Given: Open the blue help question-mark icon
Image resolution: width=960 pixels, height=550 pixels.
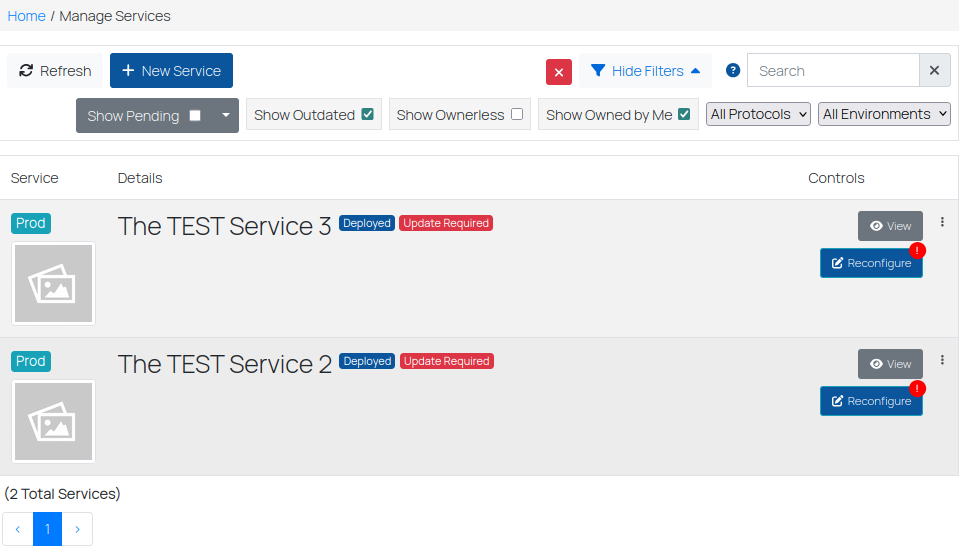Looking at the screenshot, I should (732, 70).
